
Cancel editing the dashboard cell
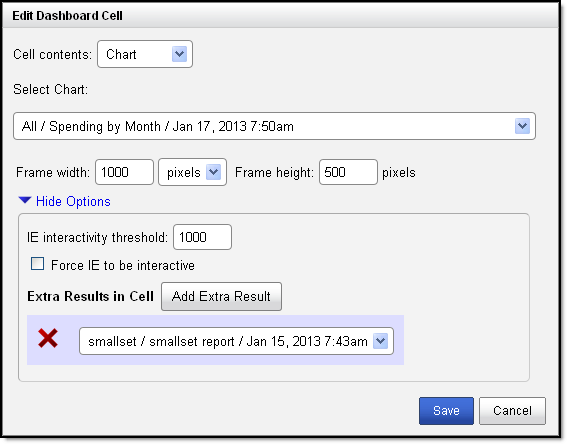(x=512, y=411)
